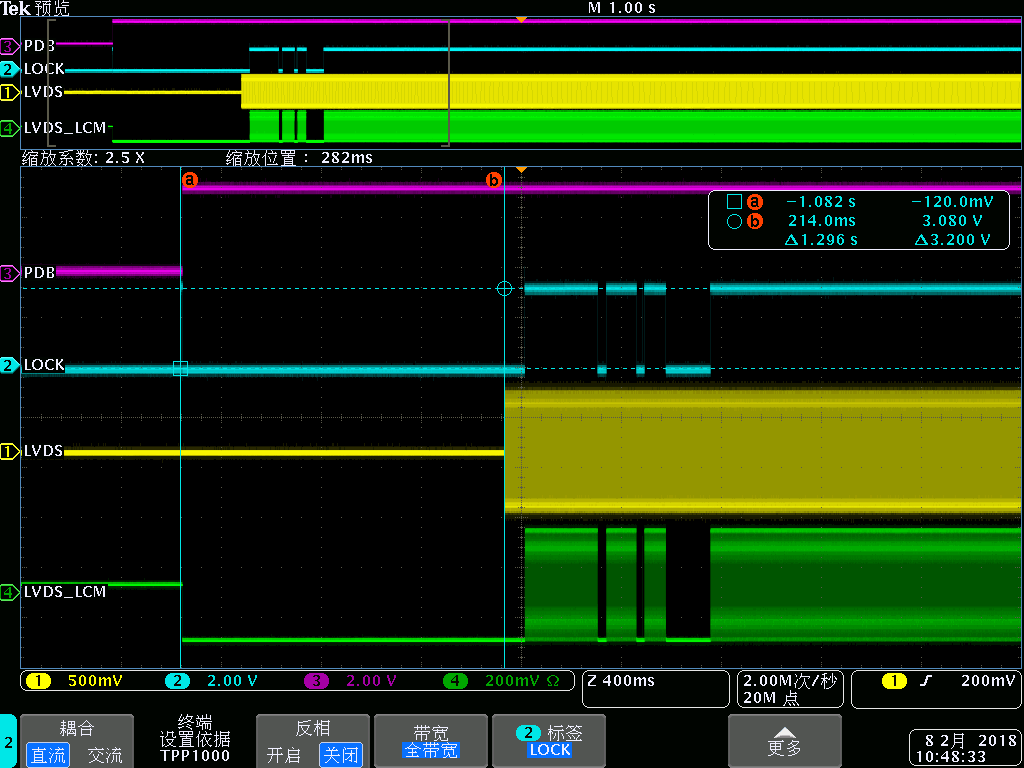Screen dimensions: 1024x768
Task: Click cursor b time value 214.0ms
Action: point(822,221)
